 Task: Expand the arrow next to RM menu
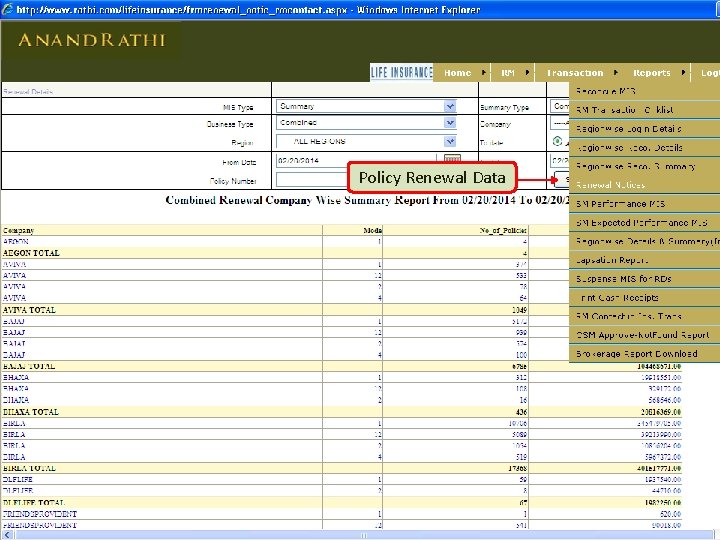pos(527,73)
